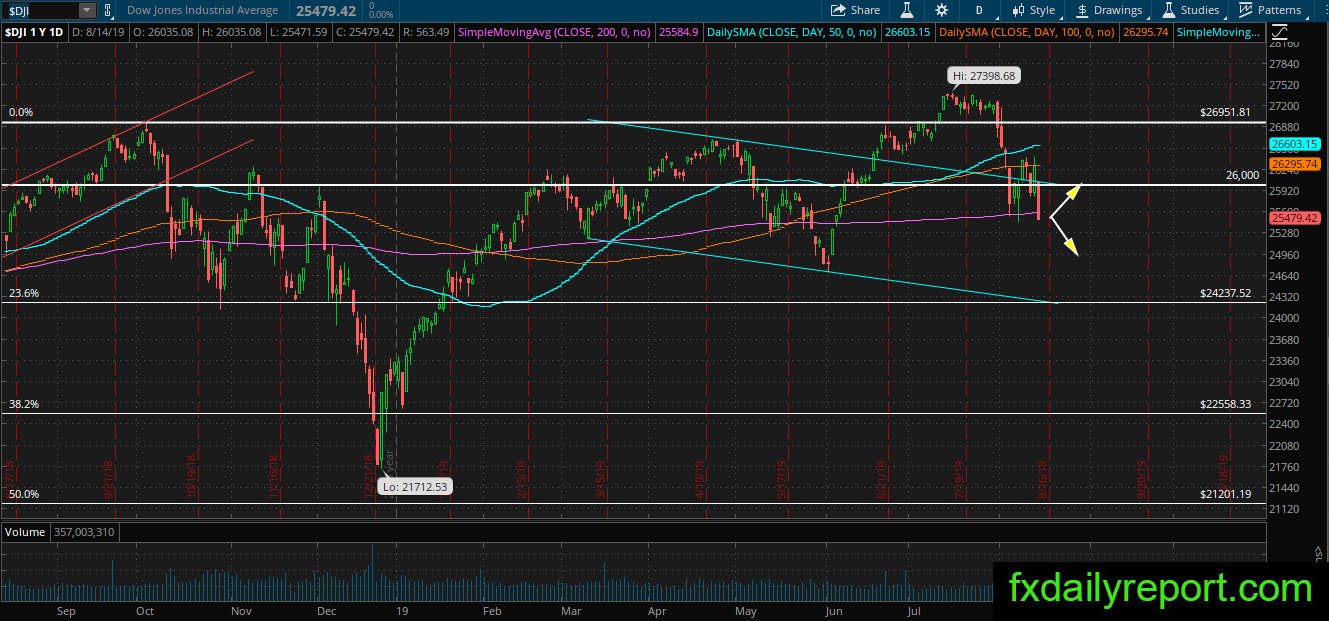Expand the symbol selector dropdown arrow
The image size is (1329, 621).
pos(87,10)
